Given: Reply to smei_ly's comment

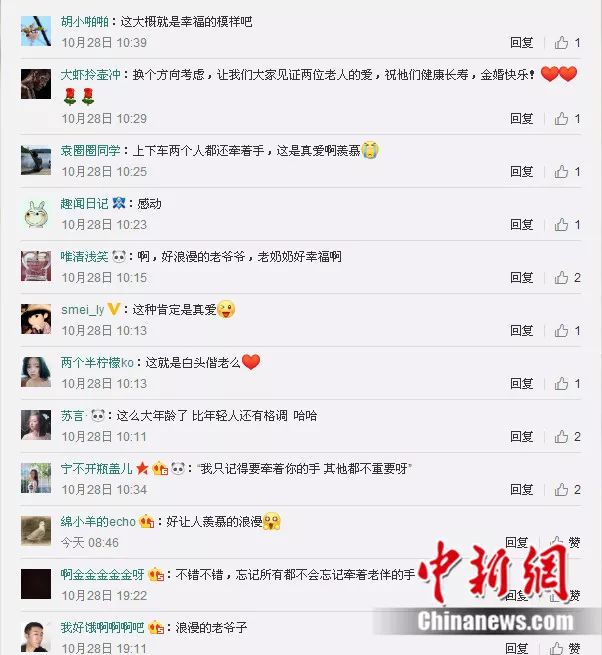Looking at the screenshot, I should pos(522,331).
